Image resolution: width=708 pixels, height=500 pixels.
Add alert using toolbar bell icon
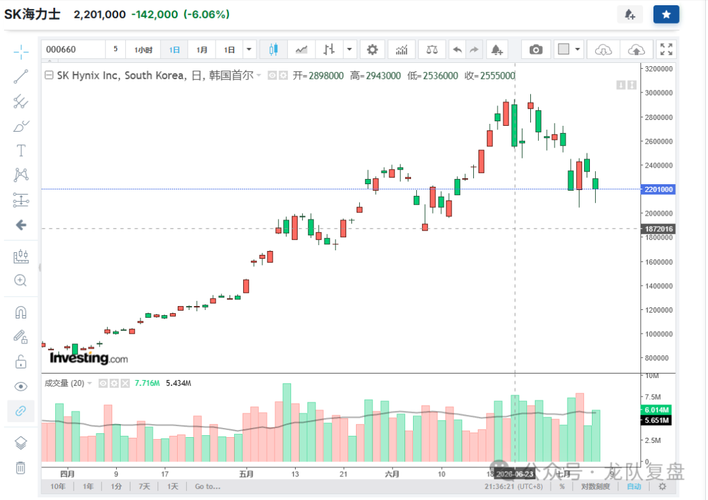[497, 50]
